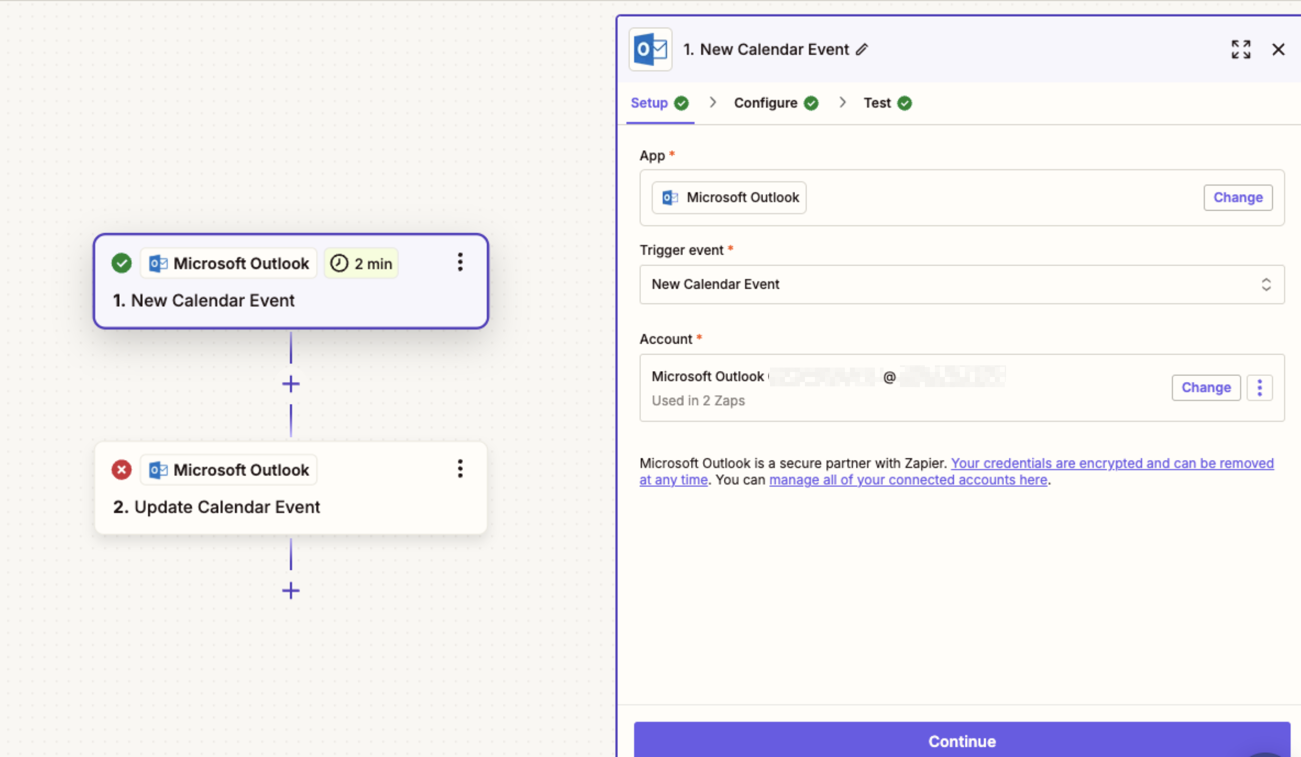Screen dimensions: 1301x757
Task: Open the manage connected accounts link
Action: [907, 480]
